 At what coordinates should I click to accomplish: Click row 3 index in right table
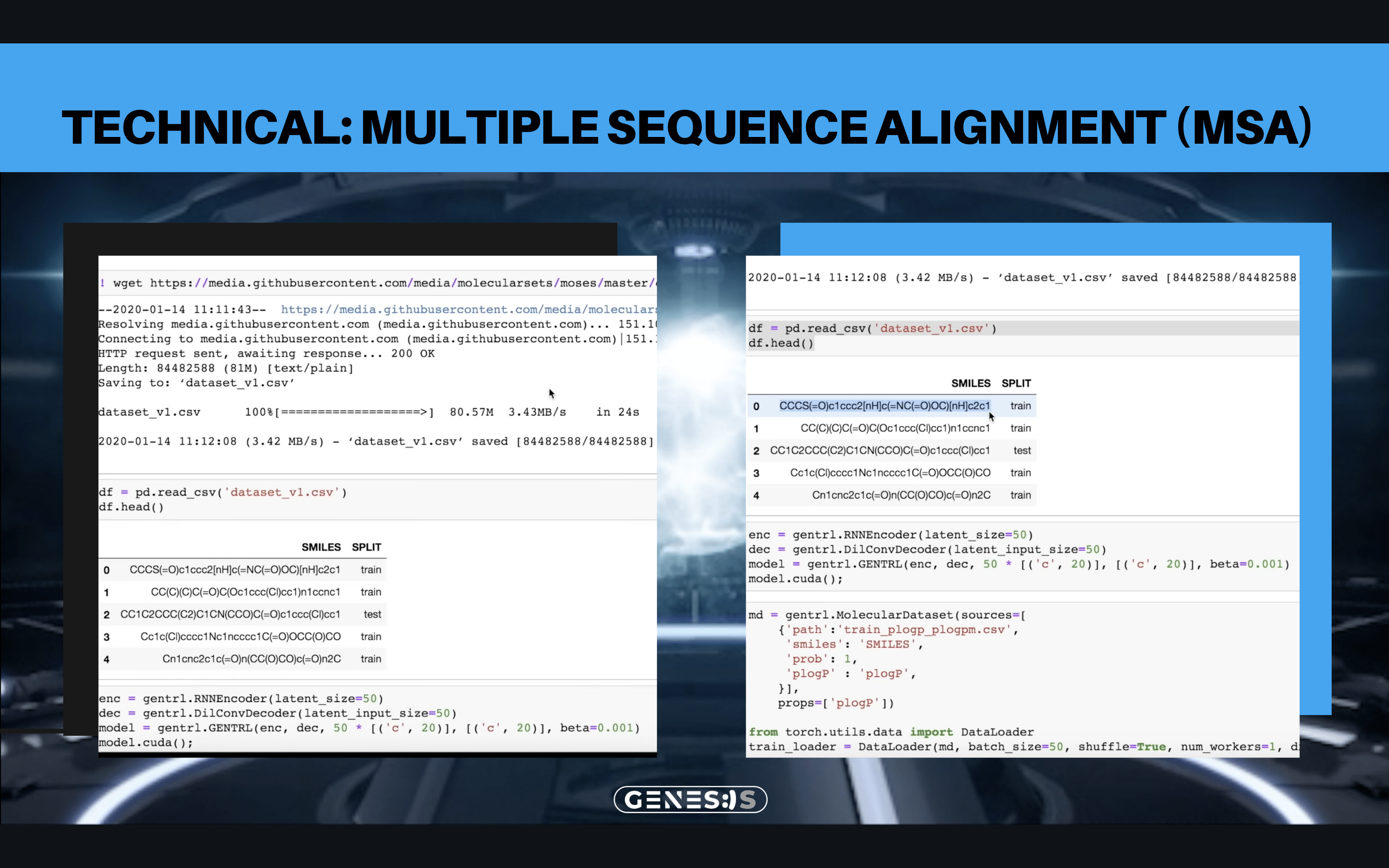[x=756, y=473]
